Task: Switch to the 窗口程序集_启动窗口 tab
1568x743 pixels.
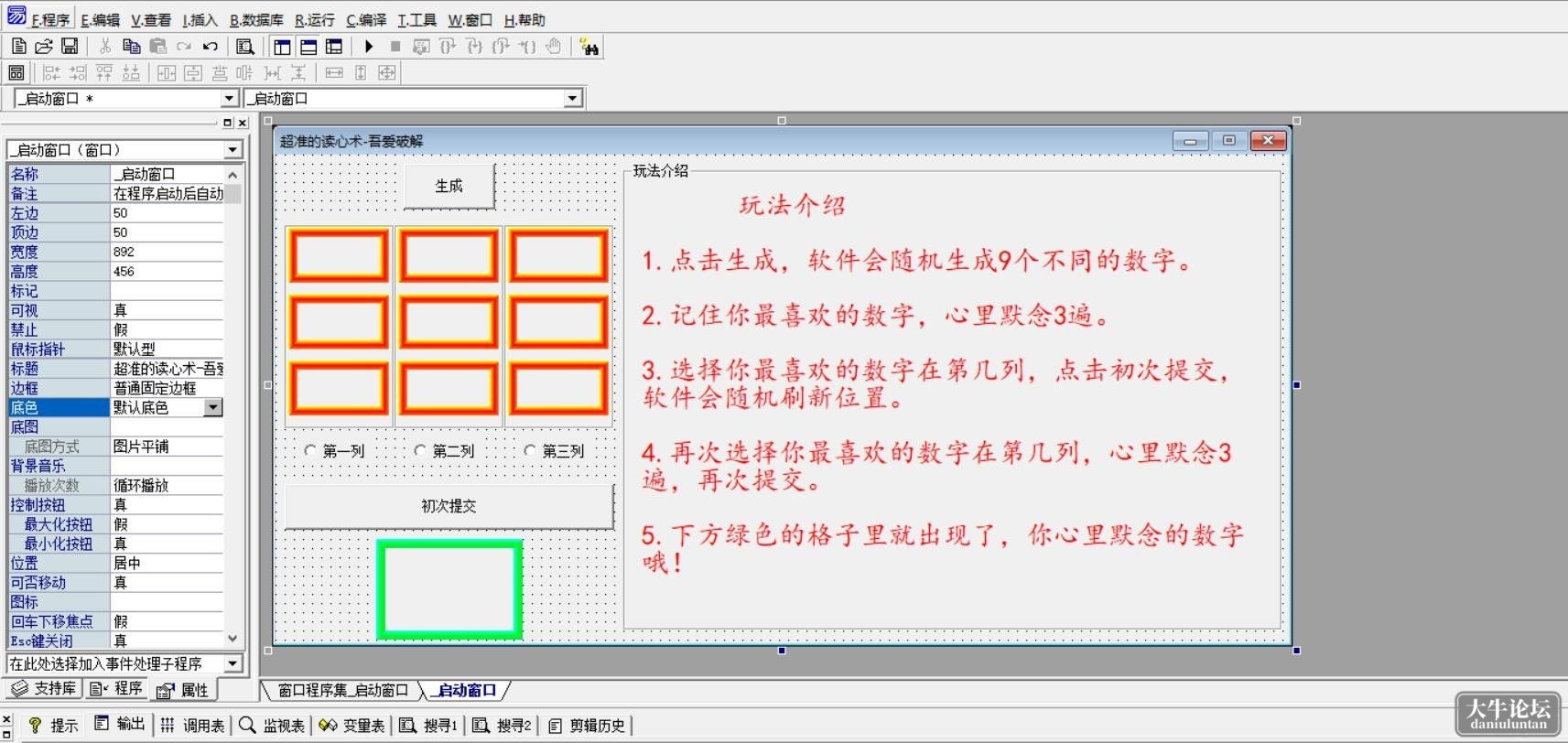Action: point(342,690)
